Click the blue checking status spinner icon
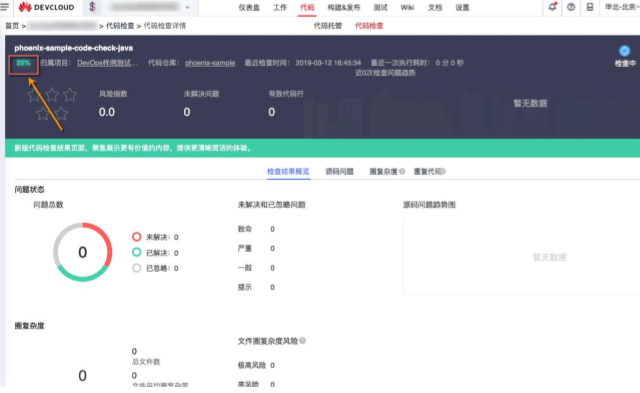Screen dimensions: 640x393 [x=624, y=51]
